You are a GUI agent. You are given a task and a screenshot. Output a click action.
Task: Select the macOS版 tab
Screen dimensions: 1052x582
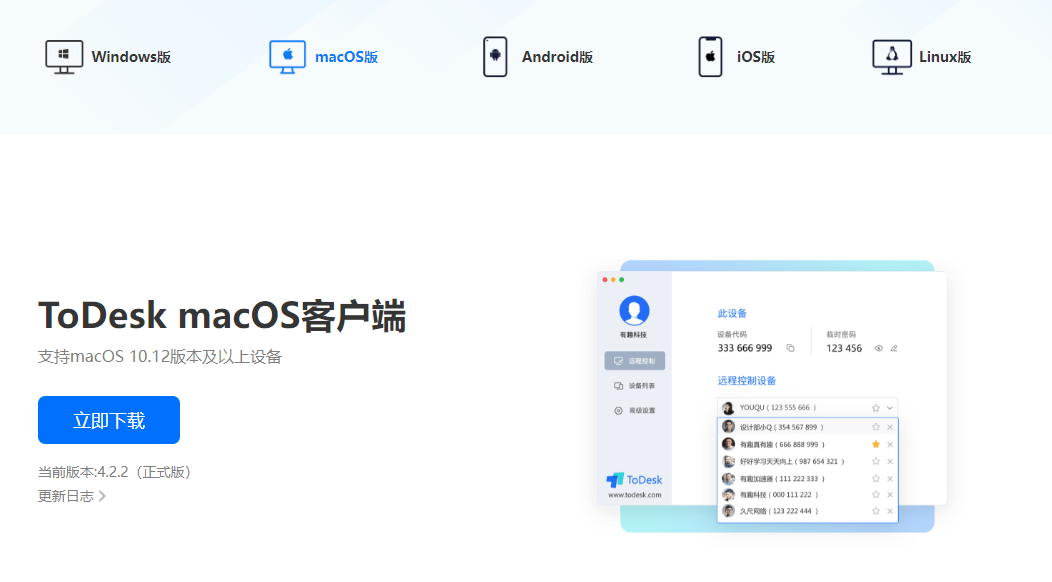(x=323, y=57)
